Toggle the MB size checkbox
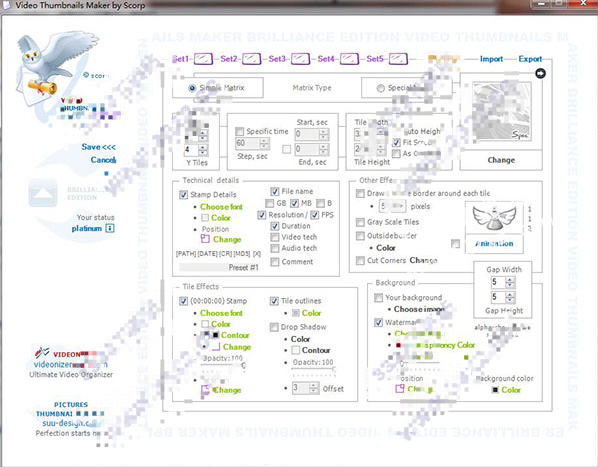This screenshot has width=598, height=467. tap(294, 203)
